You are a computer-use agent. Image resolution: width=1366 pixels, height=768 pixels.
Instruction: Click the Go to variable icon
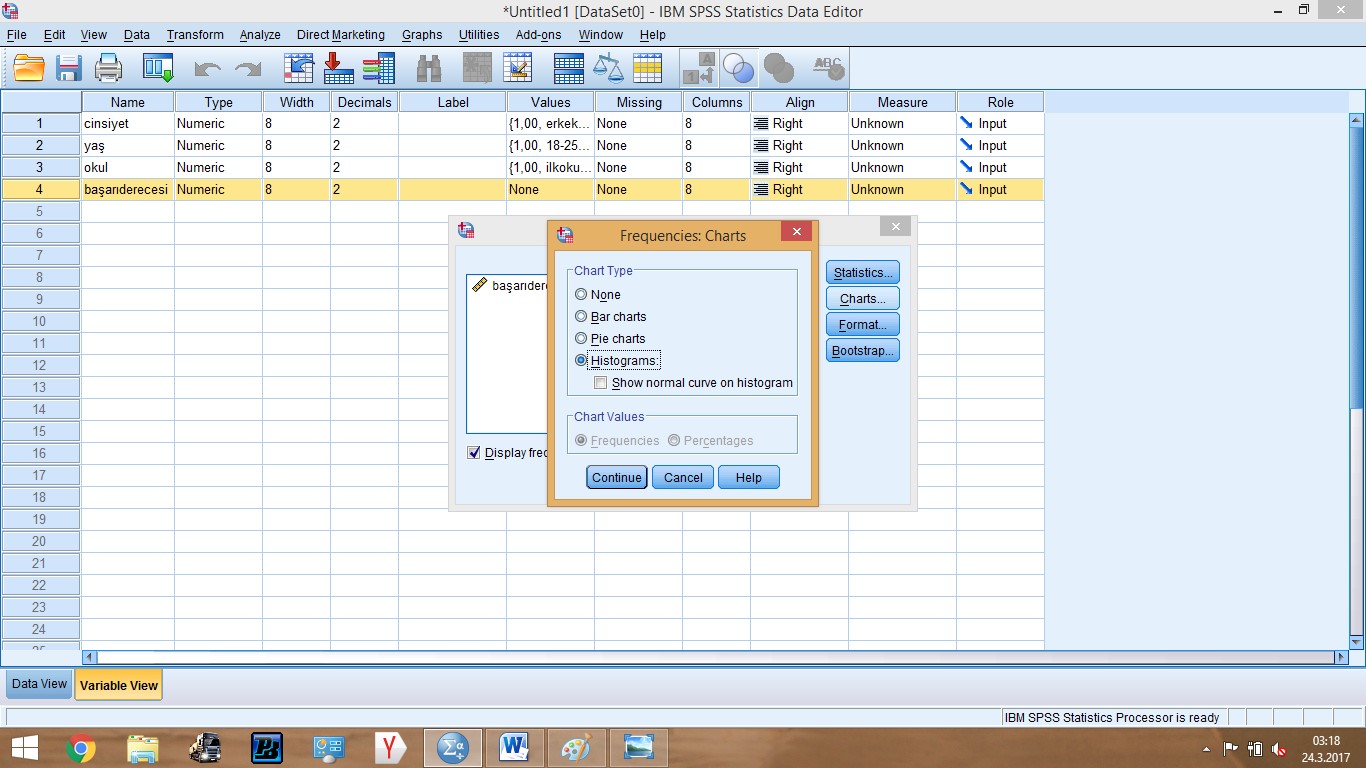(x=339, y=68)
